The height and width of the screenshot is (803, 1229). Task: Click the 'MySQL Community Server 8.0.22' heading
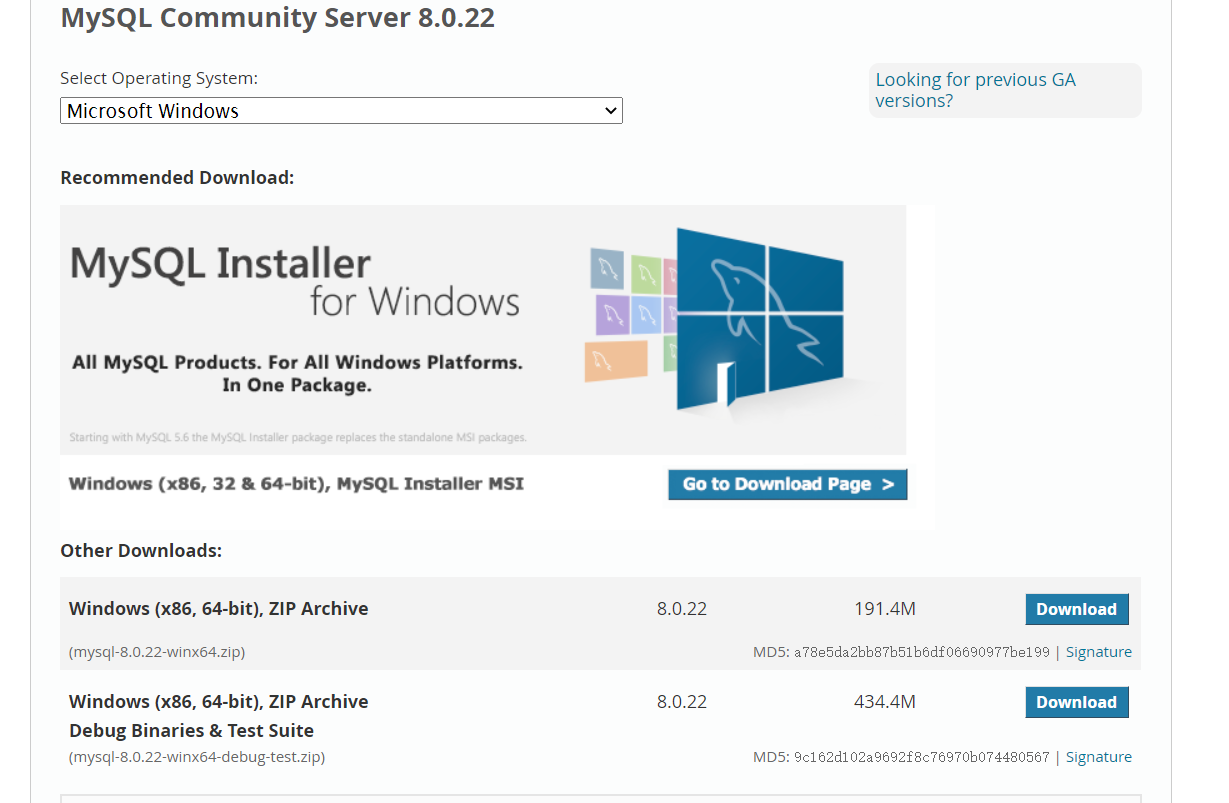[277, 18]
